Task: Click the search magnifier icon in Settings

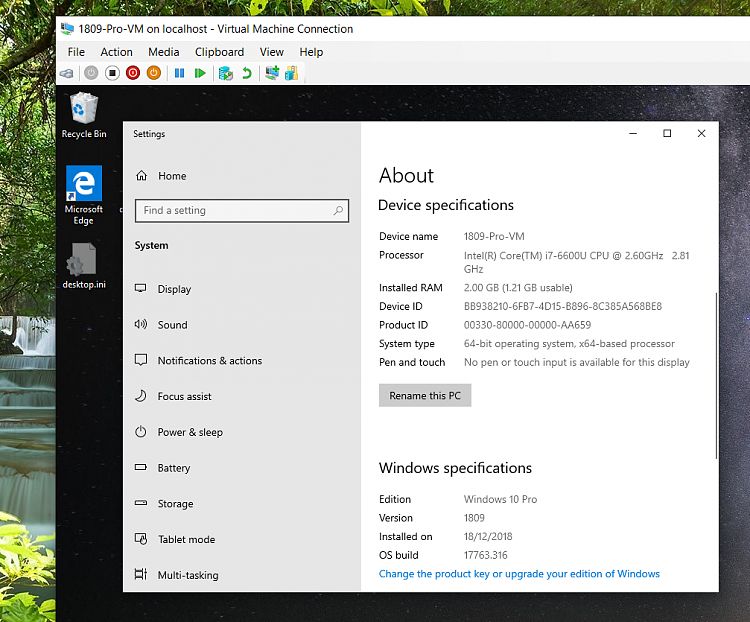Action: click(338, 211)
